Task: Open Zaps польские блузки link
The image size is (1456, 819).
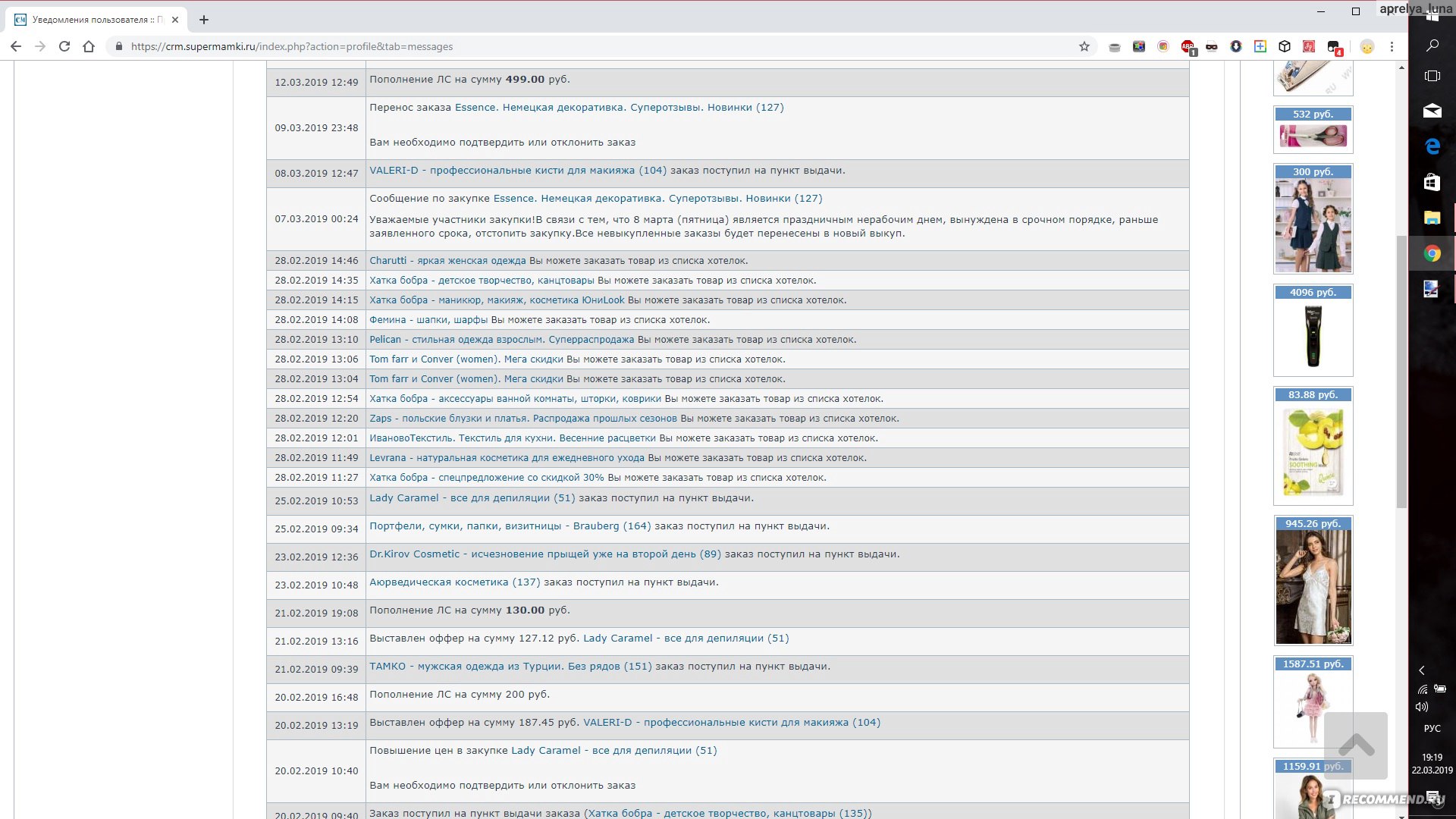Action: point(523,419)
